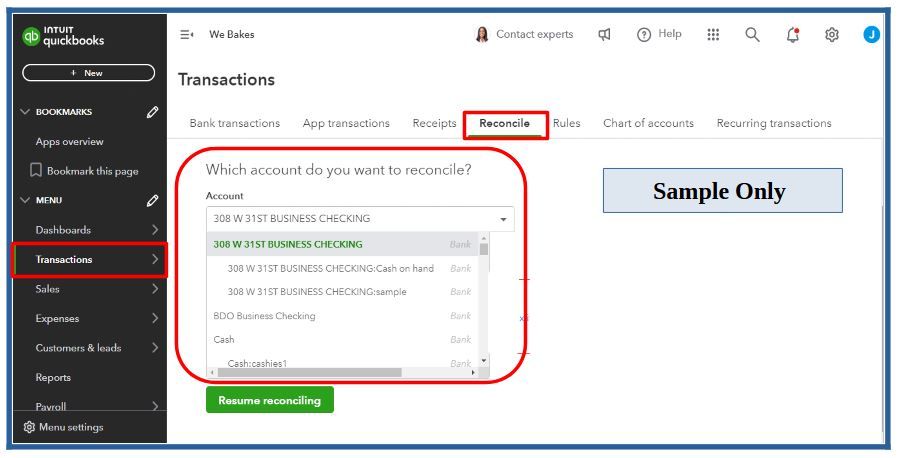This screenshot has height=458, width=898.
Task: Select 308 W 31ST BUSINESS CHECKING:sample
Action: [x=342, y=292]
